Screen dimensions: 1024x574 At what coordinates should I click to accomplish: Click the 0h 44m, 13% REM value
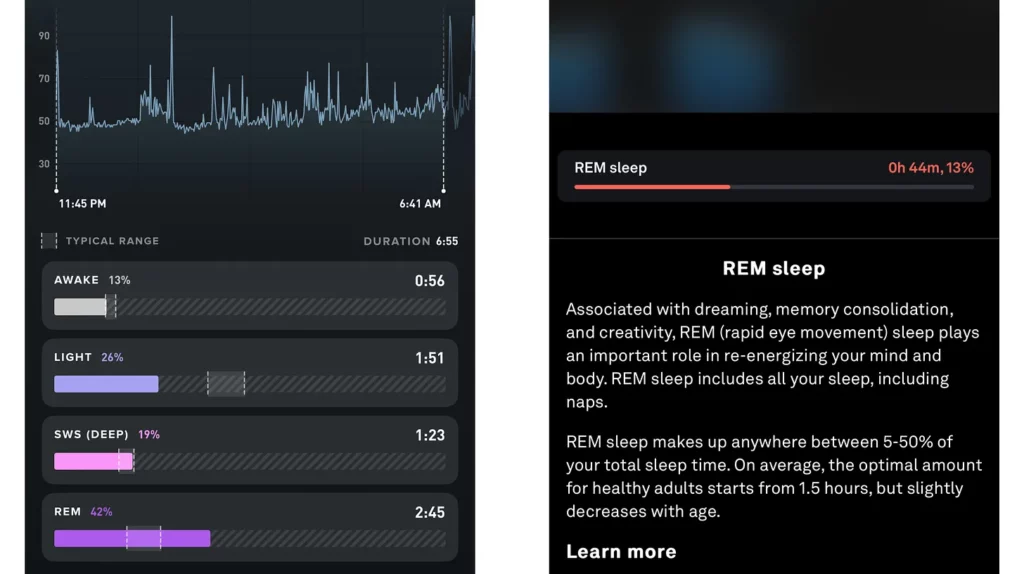930,168
